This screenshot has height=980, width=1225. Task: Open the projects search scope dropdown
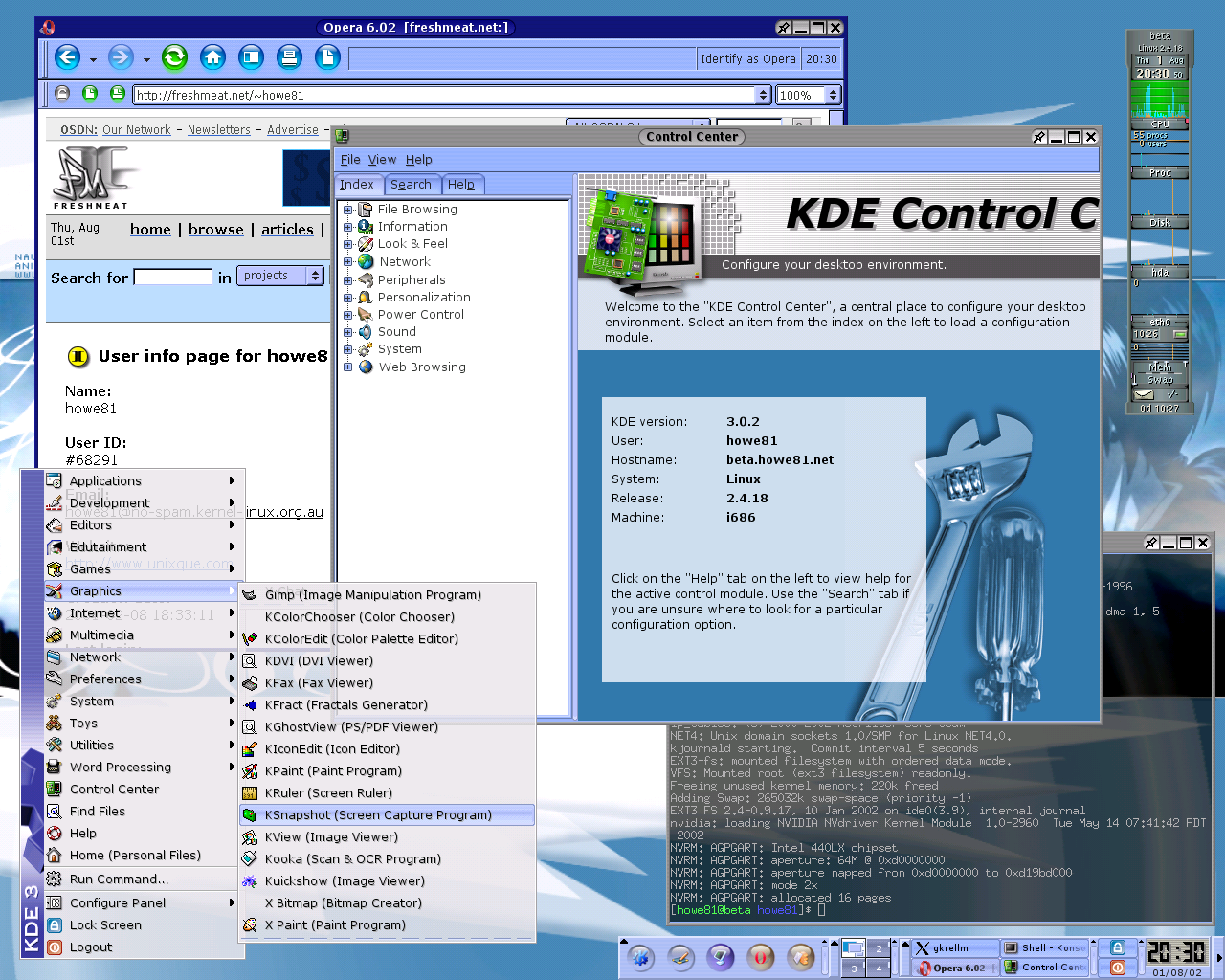(279, 276)
